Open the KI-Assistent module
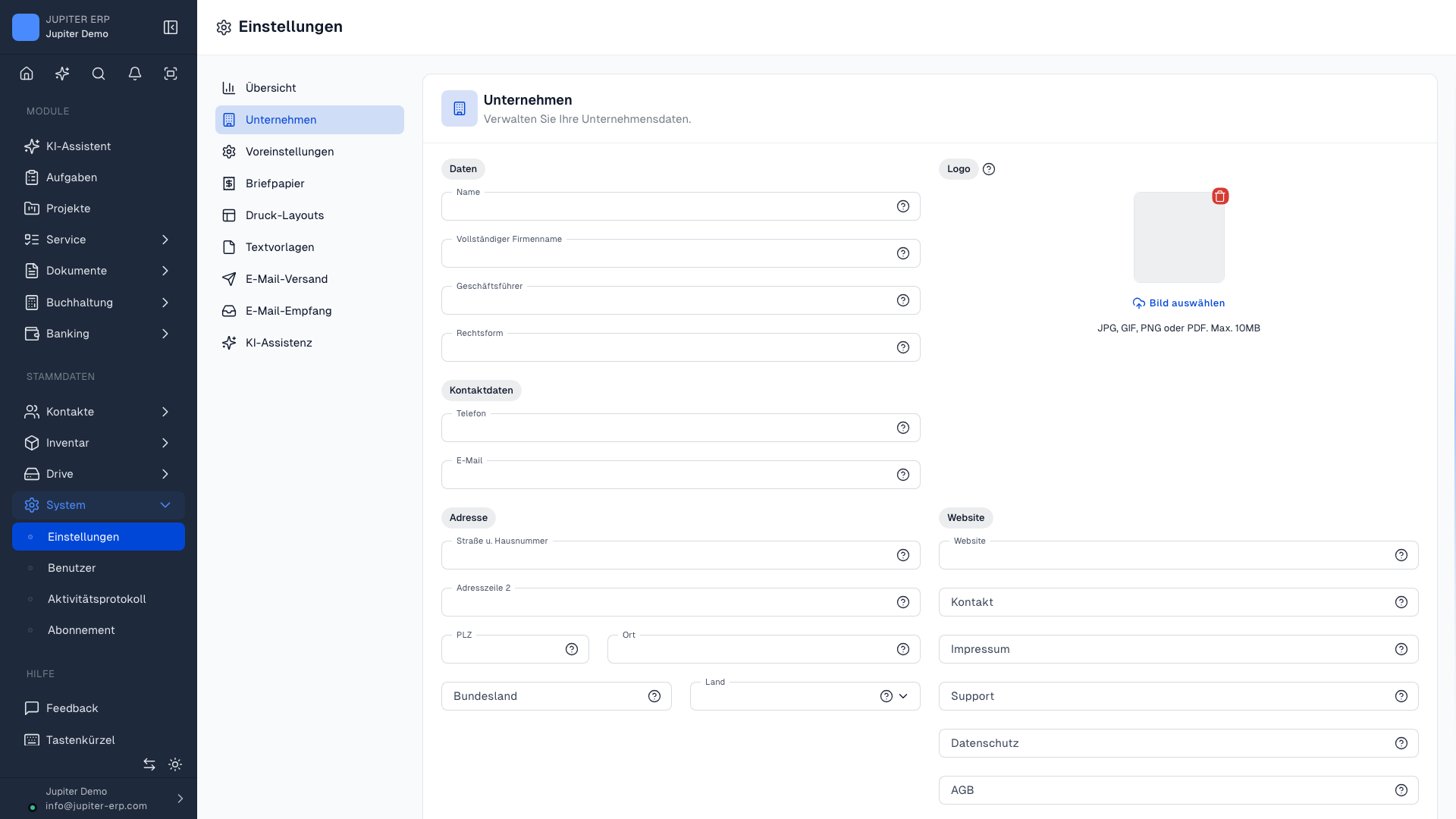This screenshot has width=1456, height=819. pyautogui.click(x=99, y=146)
